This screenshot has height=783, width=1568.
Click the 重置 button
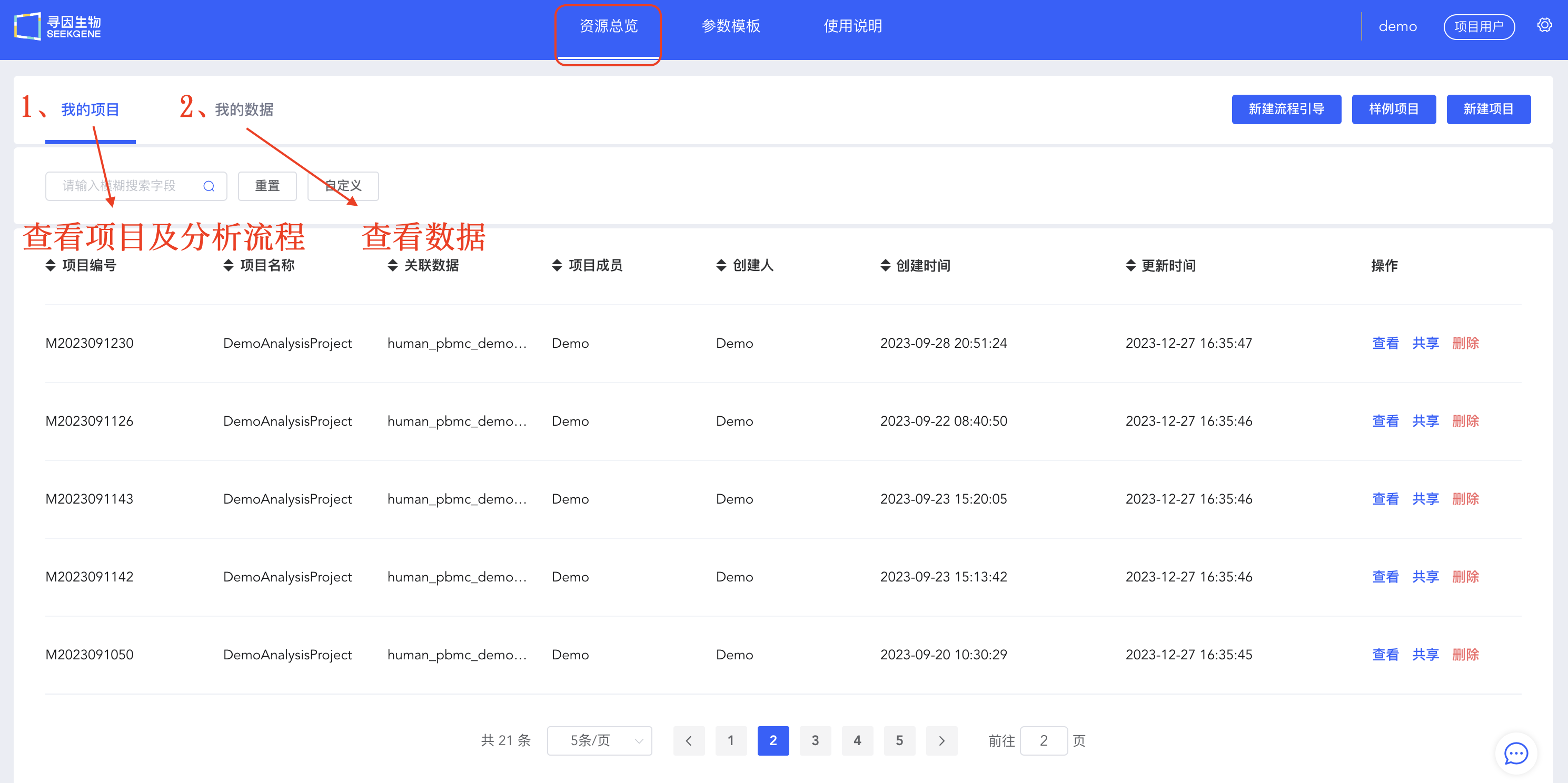(267, 186)
